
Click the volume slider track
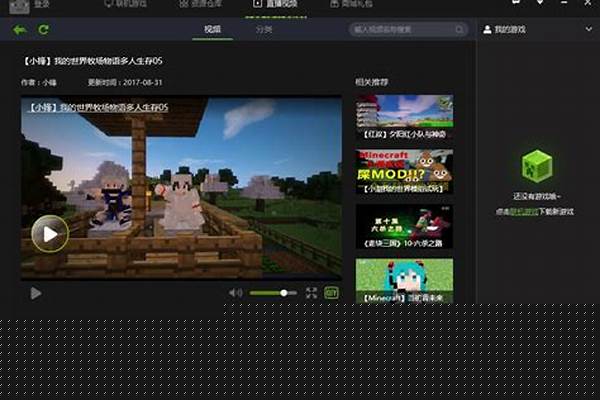pyautogui.click(x=273, y=293)
